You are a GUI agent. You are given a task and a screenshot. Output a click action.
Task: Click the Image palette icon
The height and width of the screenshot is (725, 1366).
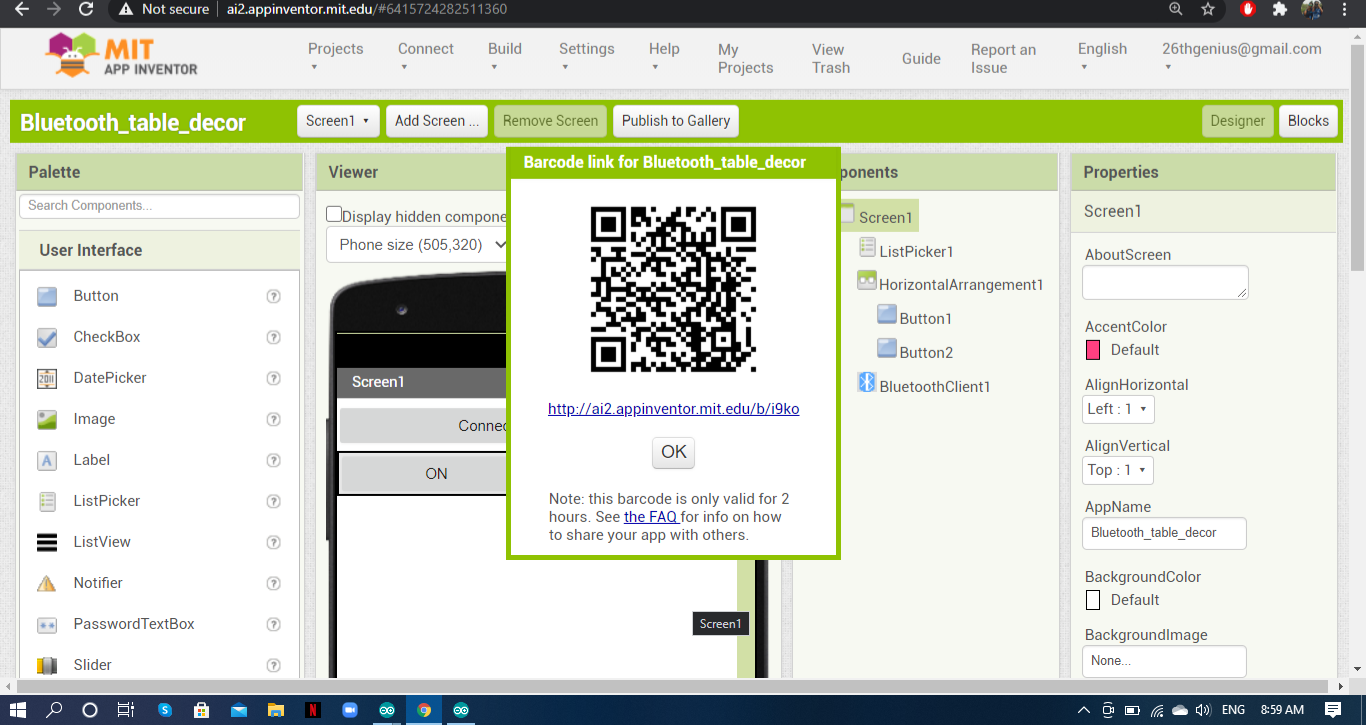47,419
